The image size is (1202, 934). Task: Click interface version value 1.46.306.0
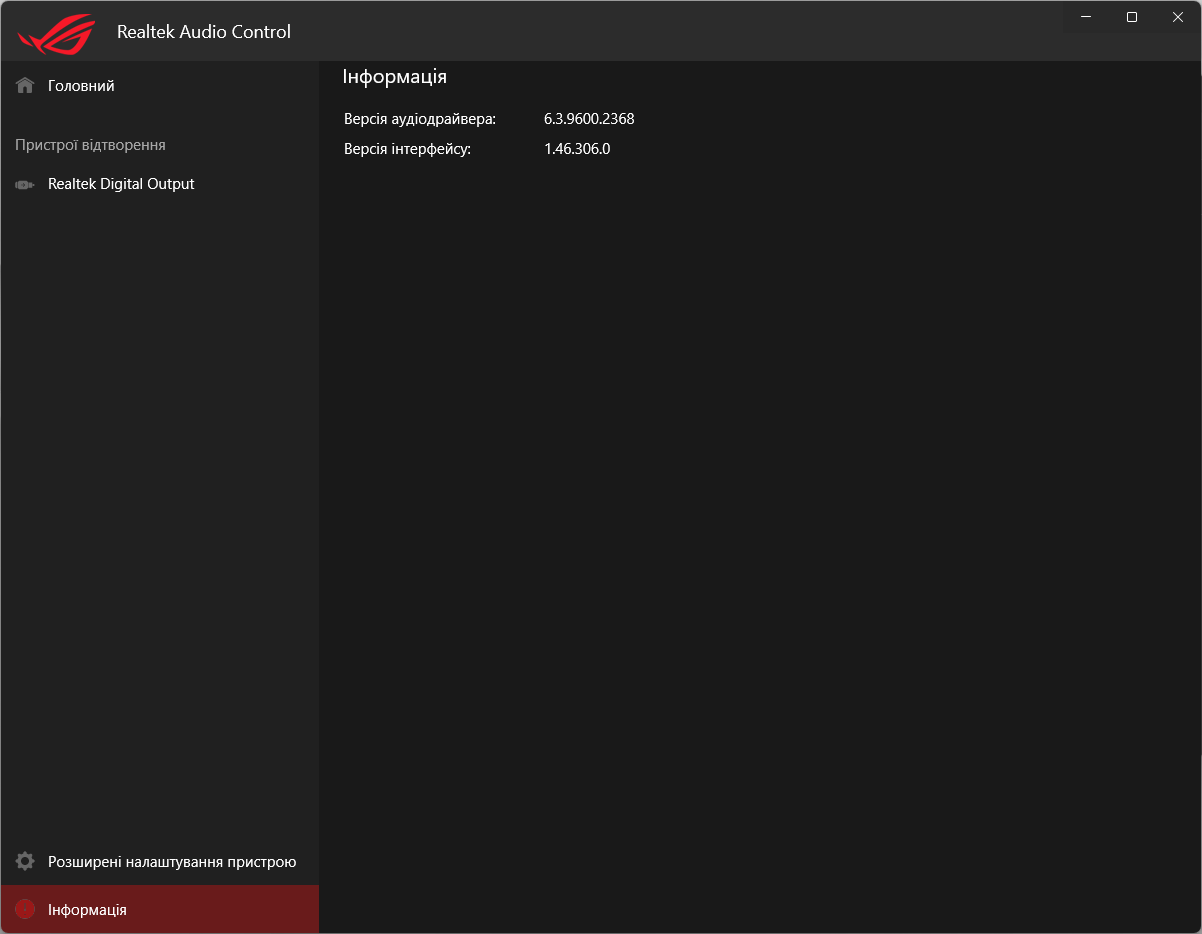(577, 149)
